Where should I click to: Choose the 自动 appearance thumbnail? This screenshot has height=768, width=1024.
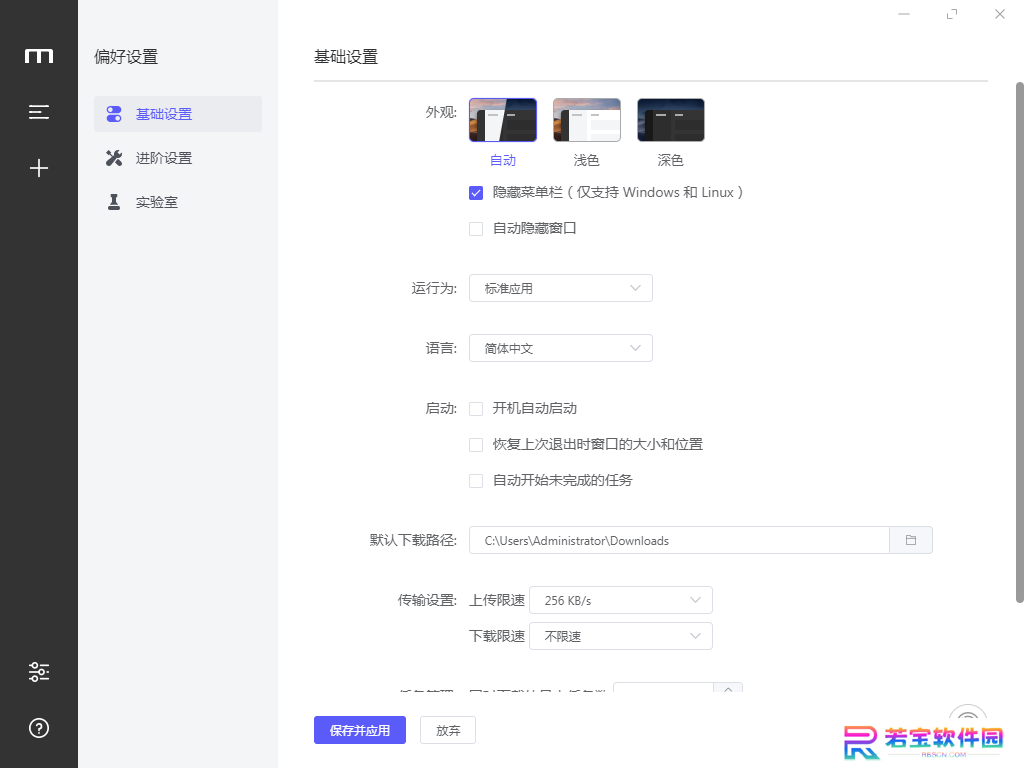(503, 120)
